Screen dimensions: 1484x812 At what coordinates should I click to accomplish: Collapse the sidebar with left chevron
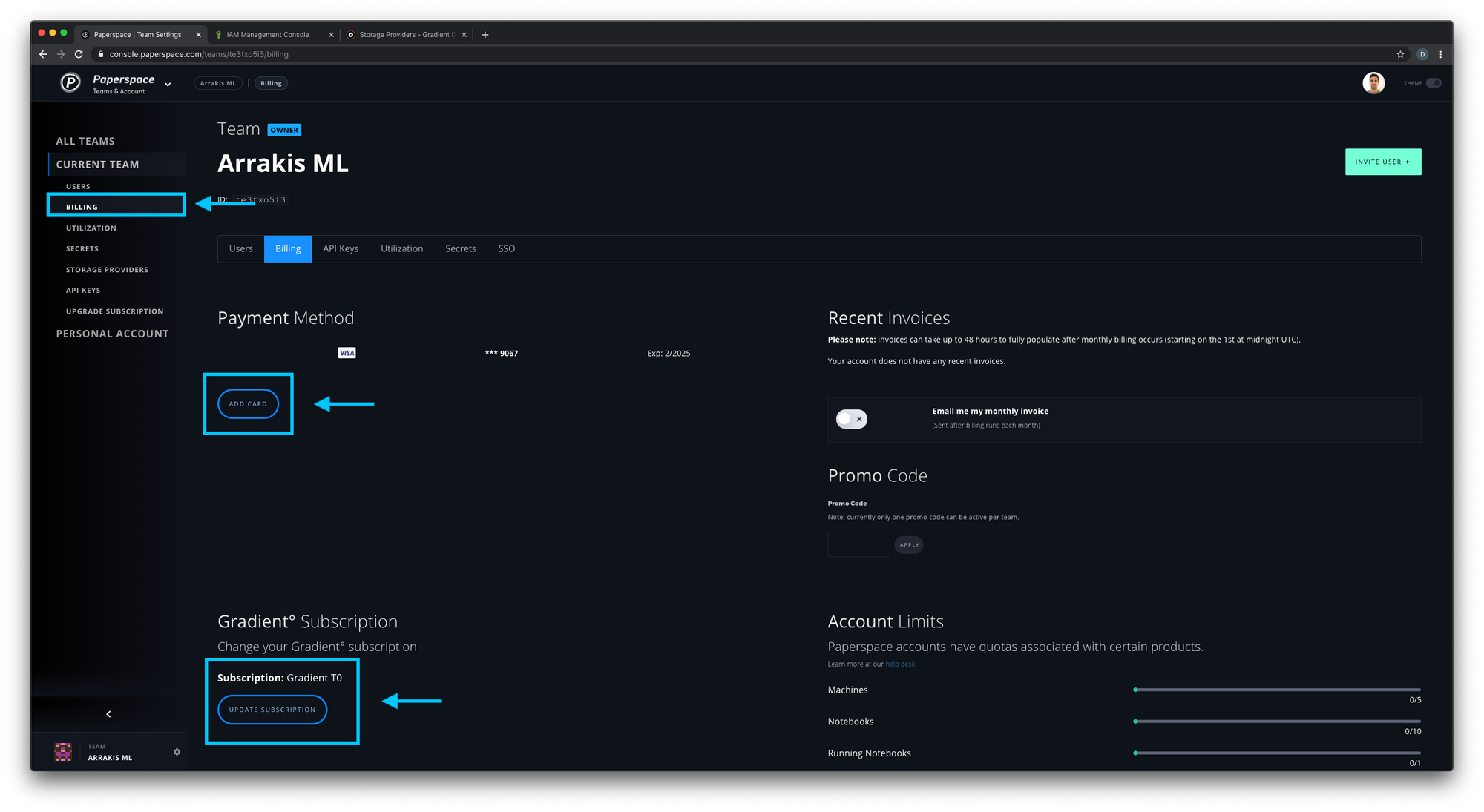pos(108,714)
